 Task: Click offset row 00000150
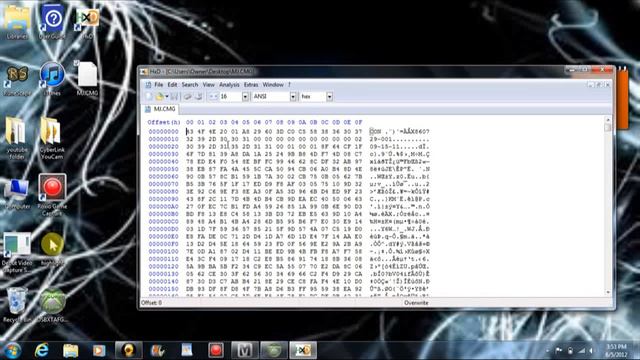pyautogui.click(x=164, y=289)
